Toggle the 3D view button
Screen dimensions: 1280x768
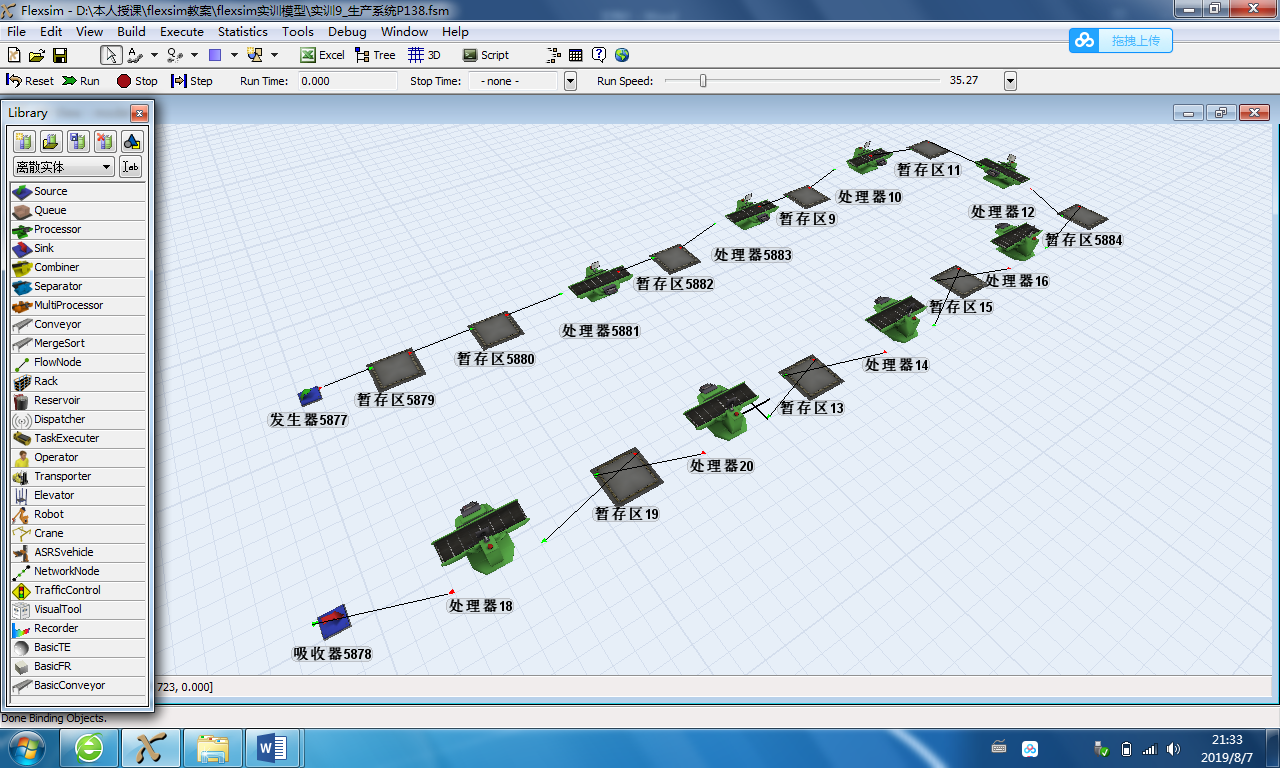(x=425, y=55)
